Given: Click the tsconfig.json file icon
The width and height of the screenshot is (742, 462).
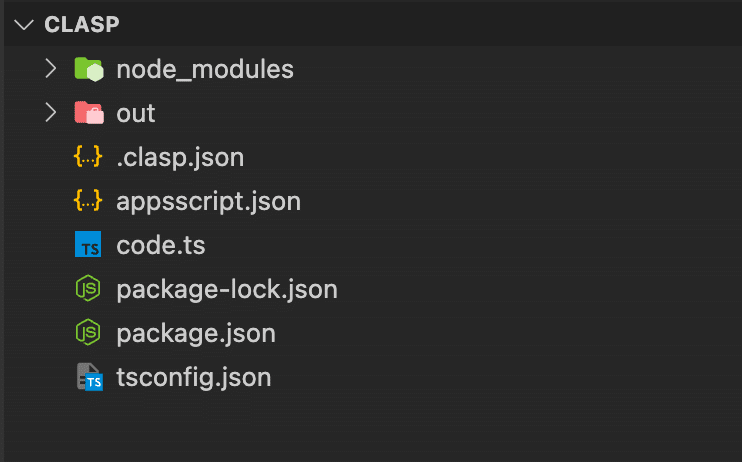Looking at the screenshot, I should click(90, 377).
